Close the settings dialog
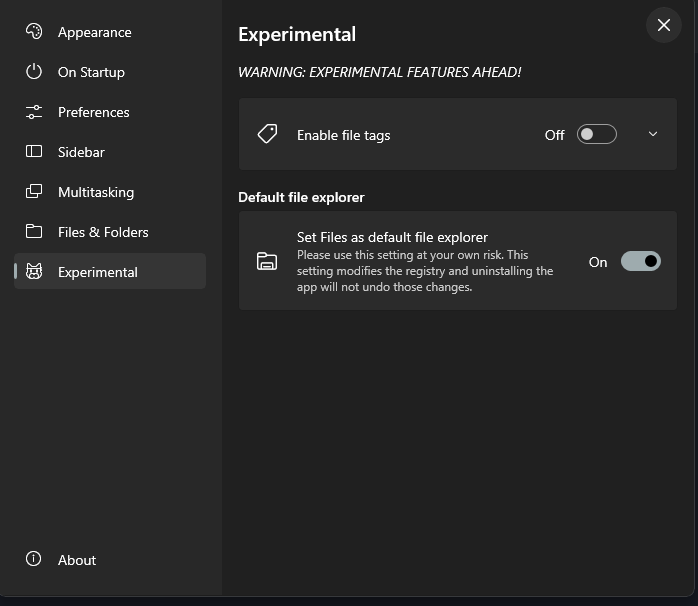Image resolution: width=698 pixels, height=606 pixels. tap(663, 25)
